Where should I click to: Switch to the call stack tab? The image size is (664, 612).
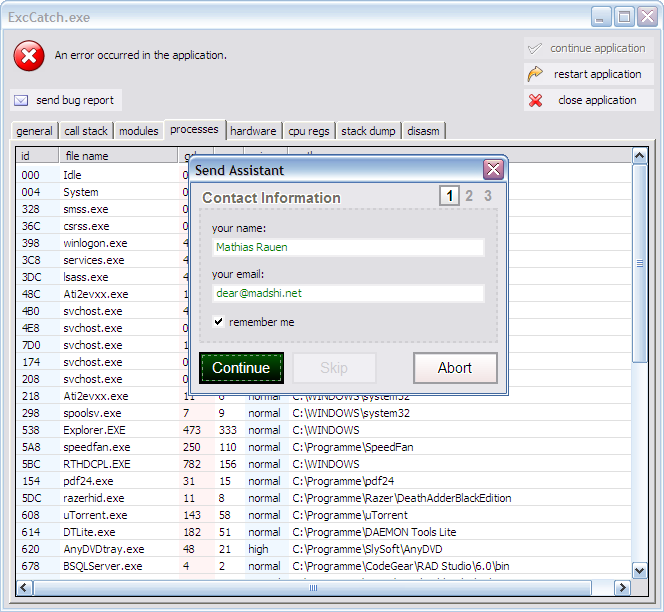click(x=86, y=131)
